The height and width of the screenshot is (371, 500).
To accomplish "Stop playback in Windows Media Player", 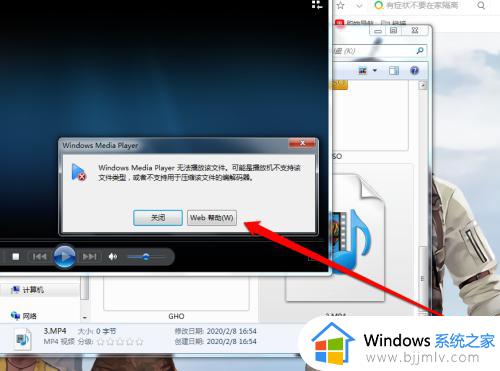I will pyautogui.click(x=16, y=256).
